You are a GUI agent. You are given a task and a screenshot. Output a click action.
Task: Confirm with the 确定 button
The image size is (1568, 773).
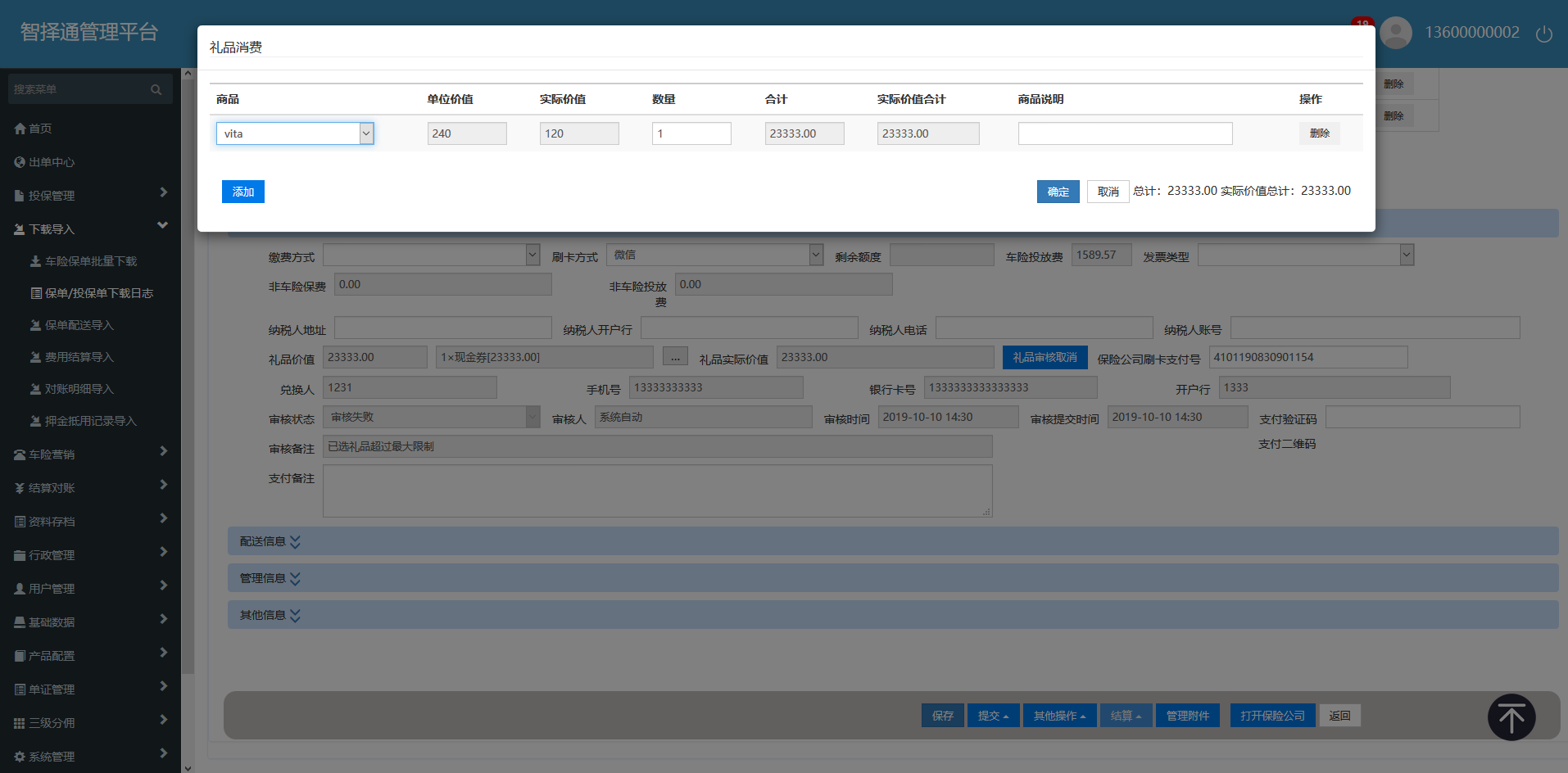(1058, 192)
